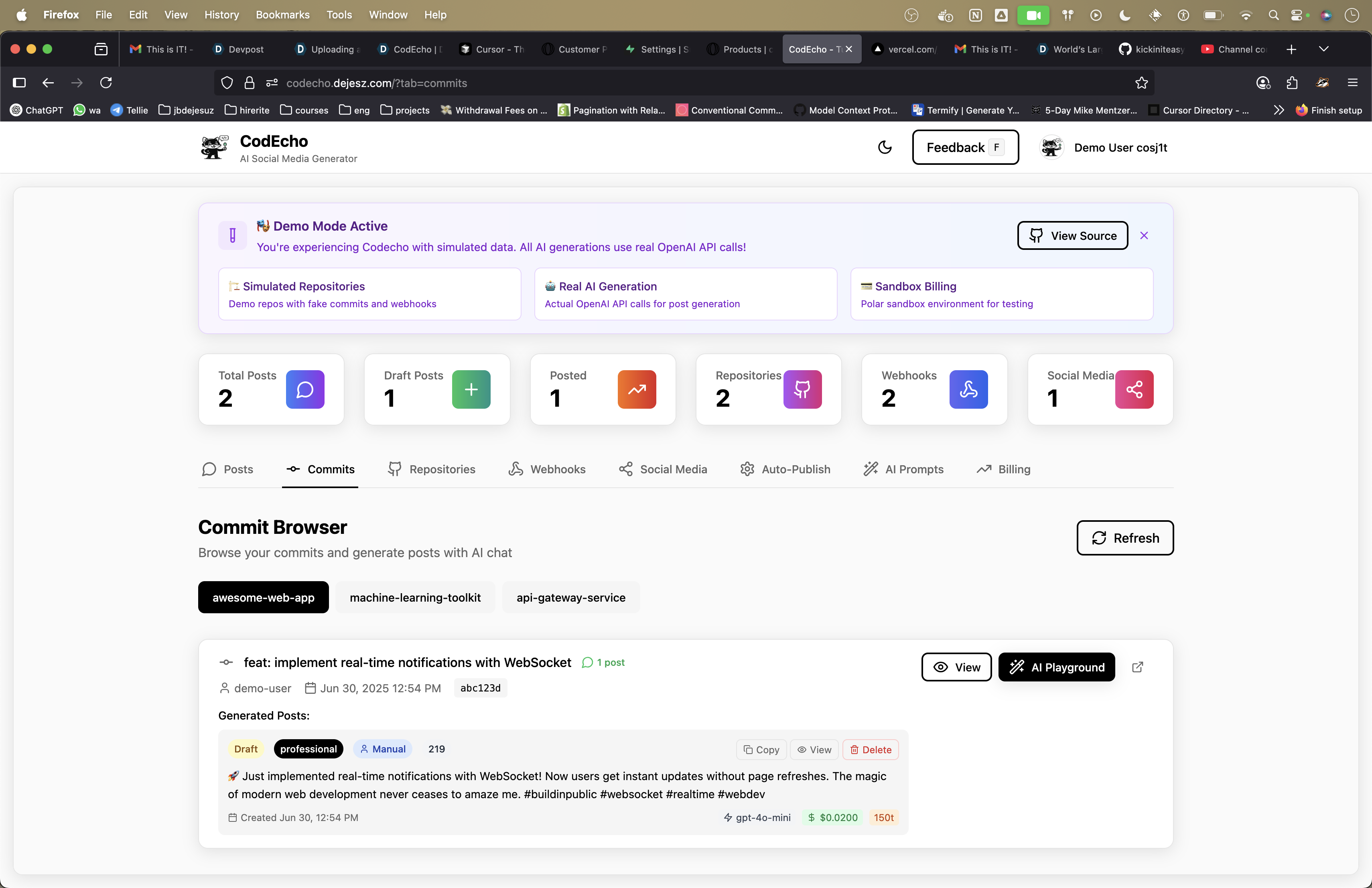Open the Billing tab
This screenshot has width=1372, height=888.
(1004, 469)
